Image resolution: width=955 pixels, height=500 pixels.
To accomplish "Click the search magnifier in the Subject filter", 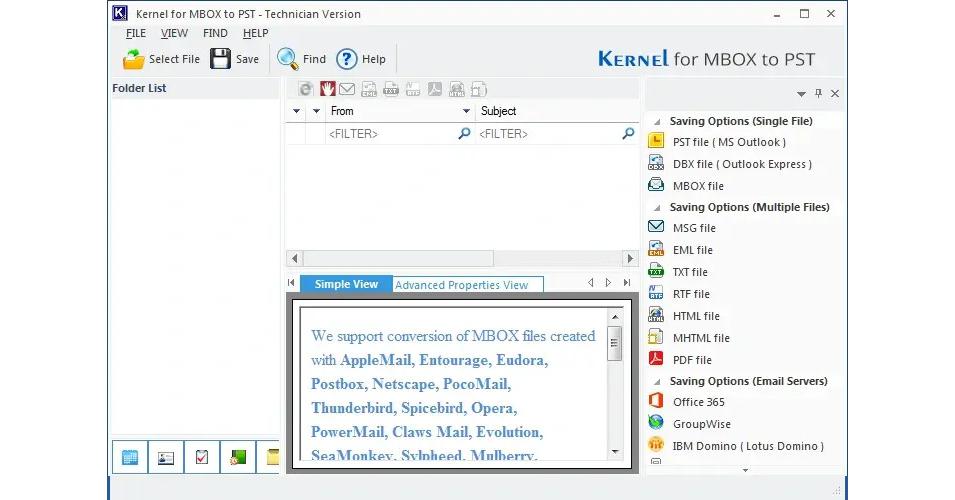I will 628,133.
